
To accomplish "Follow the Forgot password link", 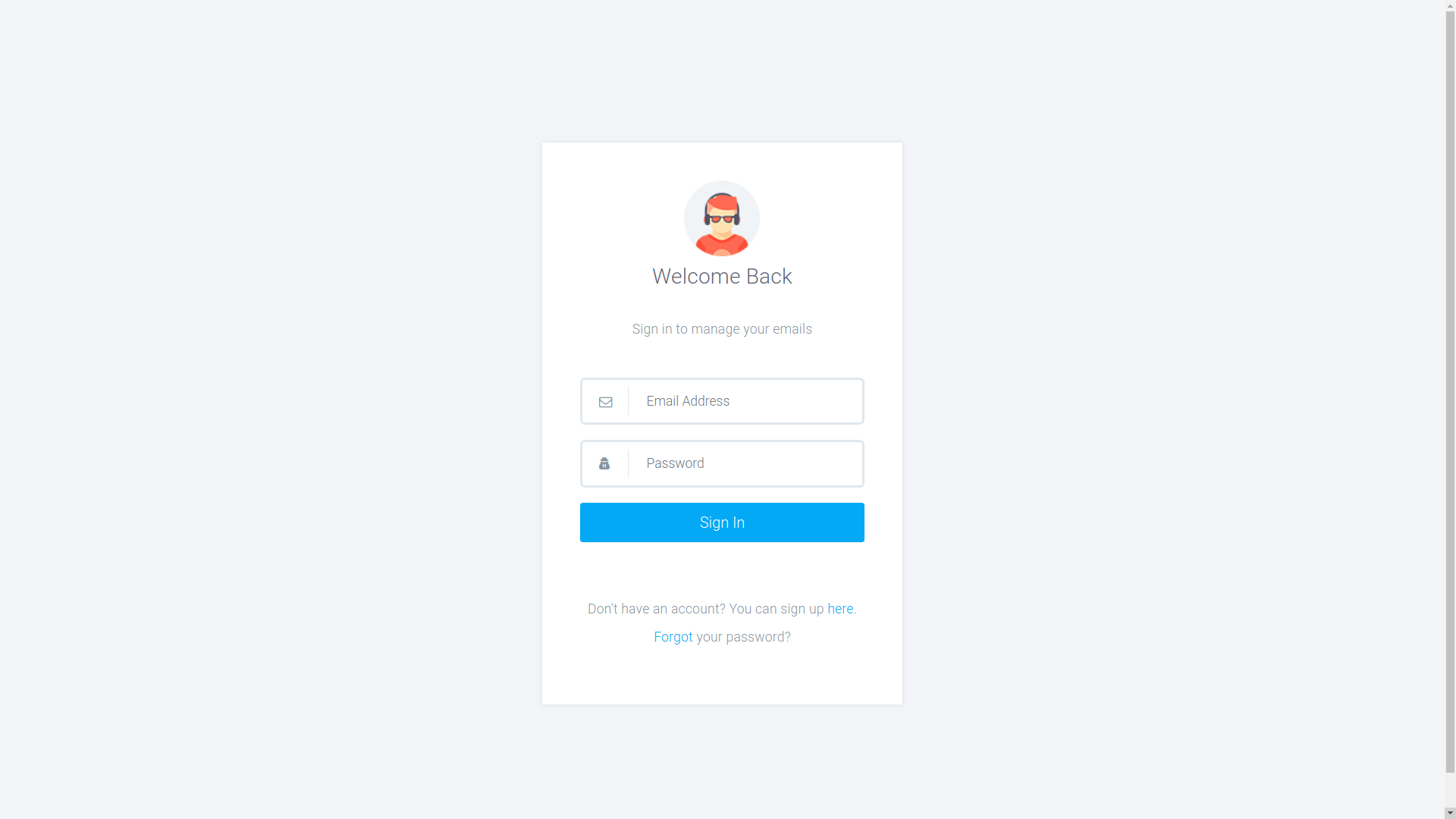I will [673, 637].
